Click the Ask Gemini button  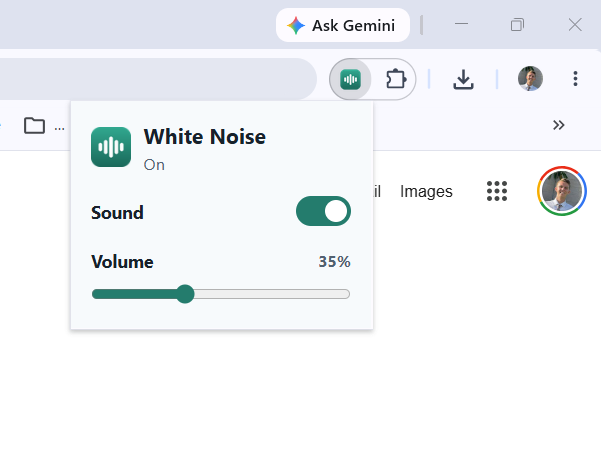coord(343,25)
